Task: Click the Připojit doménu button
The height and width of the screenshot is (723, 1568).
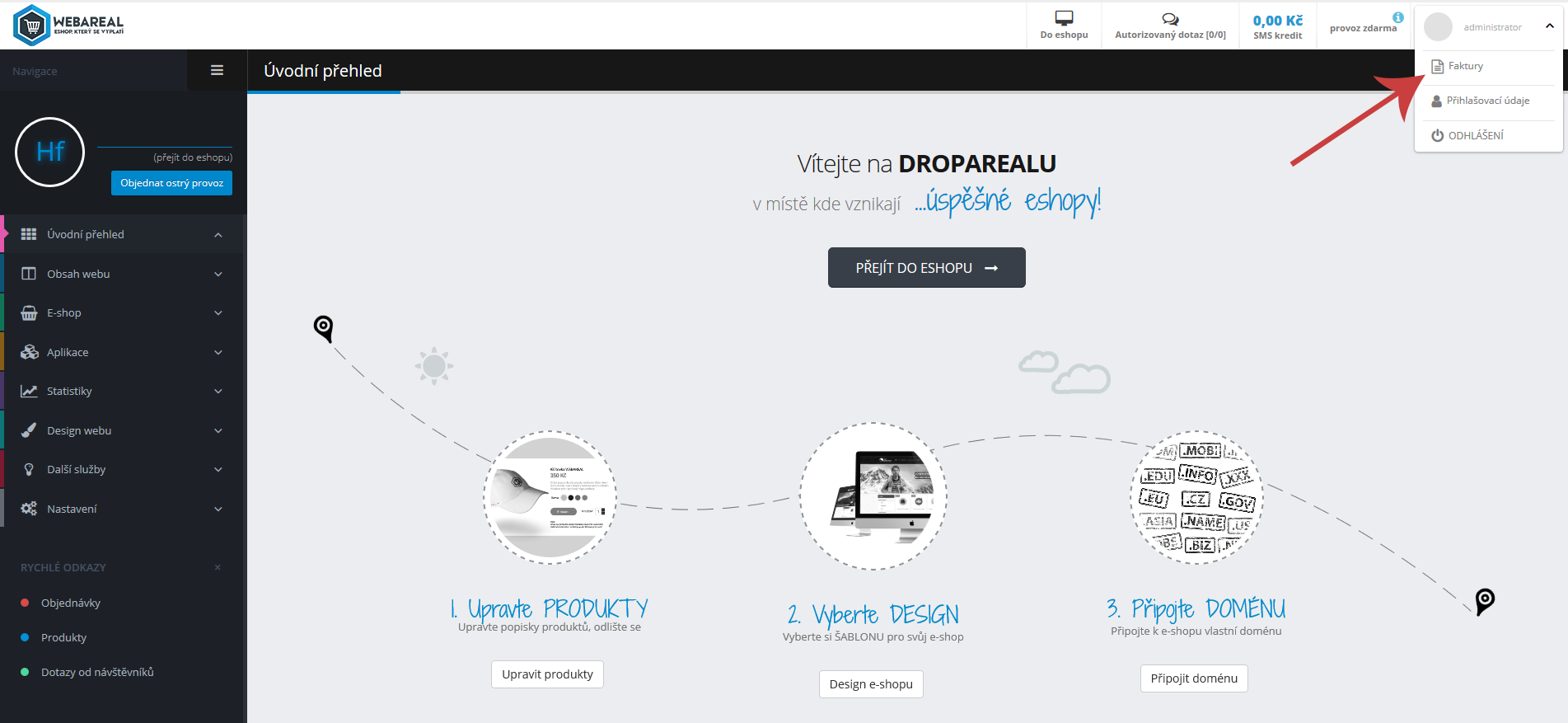Action: tap(1194, 678)
